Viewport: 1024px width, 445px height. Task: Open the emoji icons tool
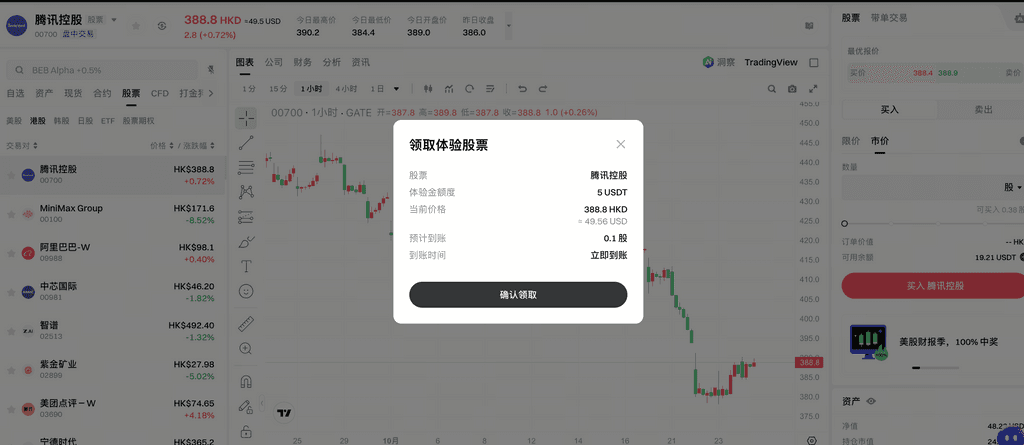tap(246, 291)
